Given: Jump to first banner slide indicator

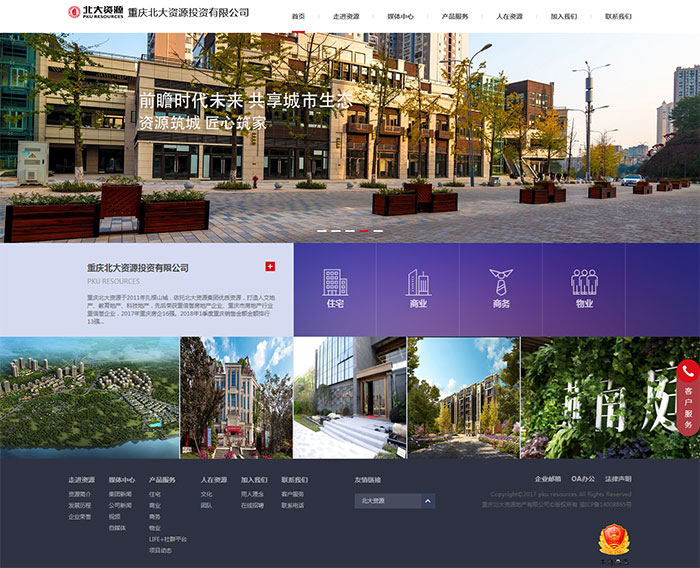Looking at the screenshot, I should [x=321, y=231].
